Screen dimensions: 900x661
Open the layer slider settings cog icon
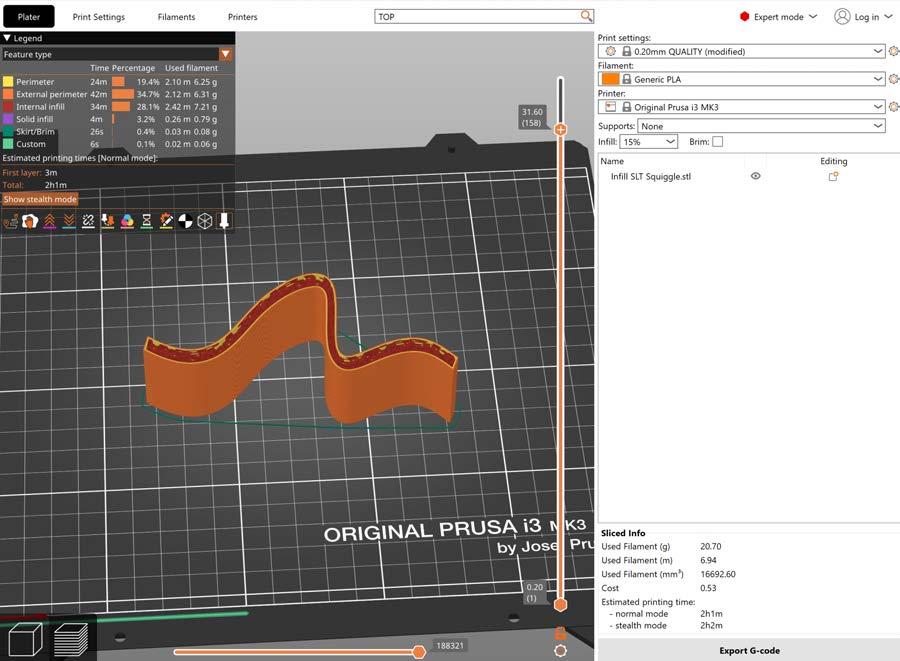click(x=560, y=650)
